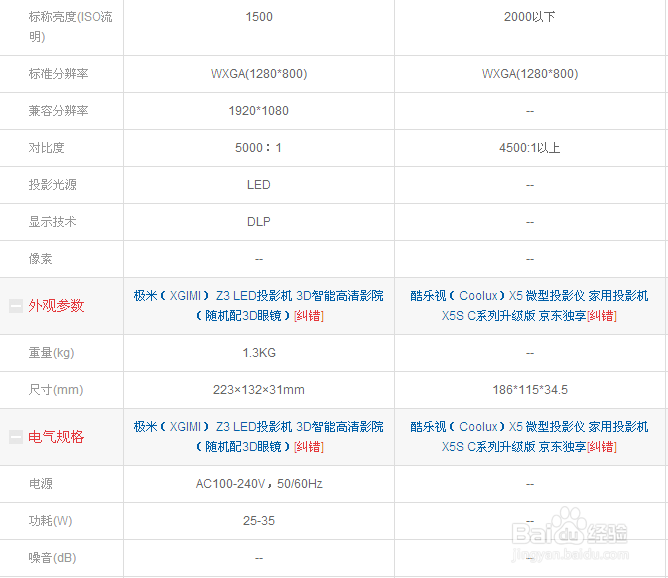Click the 投影光源 label

(52, 185)
